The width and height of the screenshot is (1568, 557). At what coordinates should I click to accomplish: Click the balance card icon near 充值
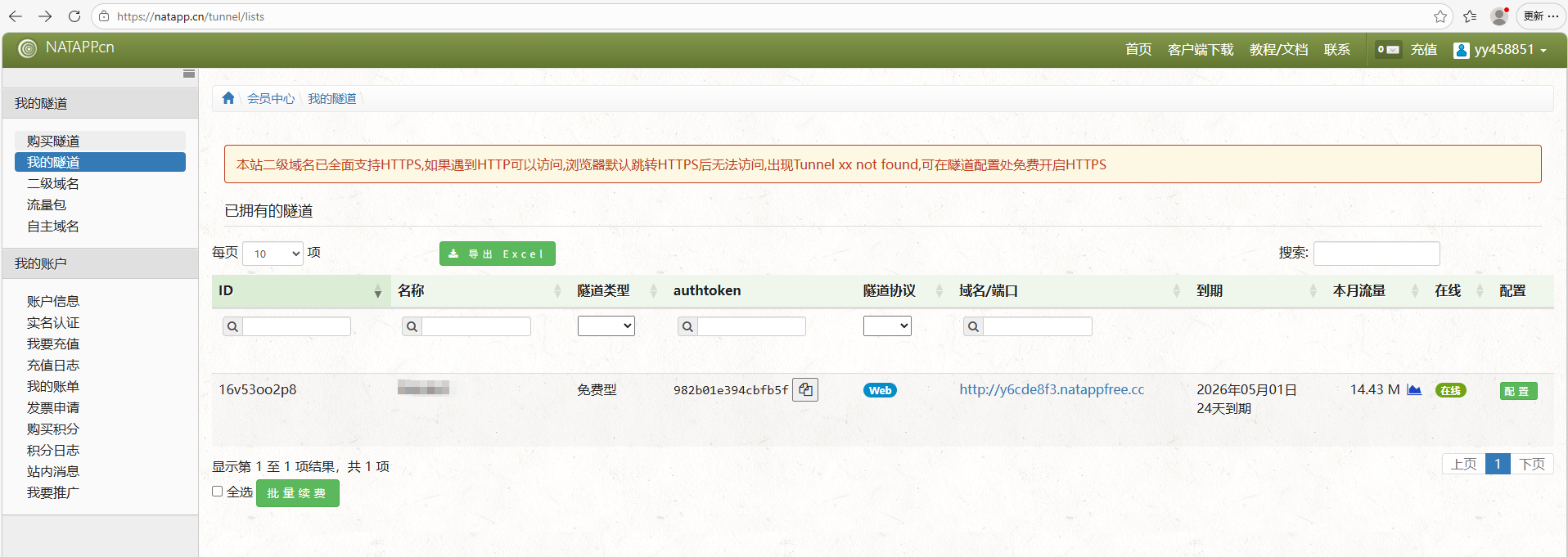[x=1389, y=49]
